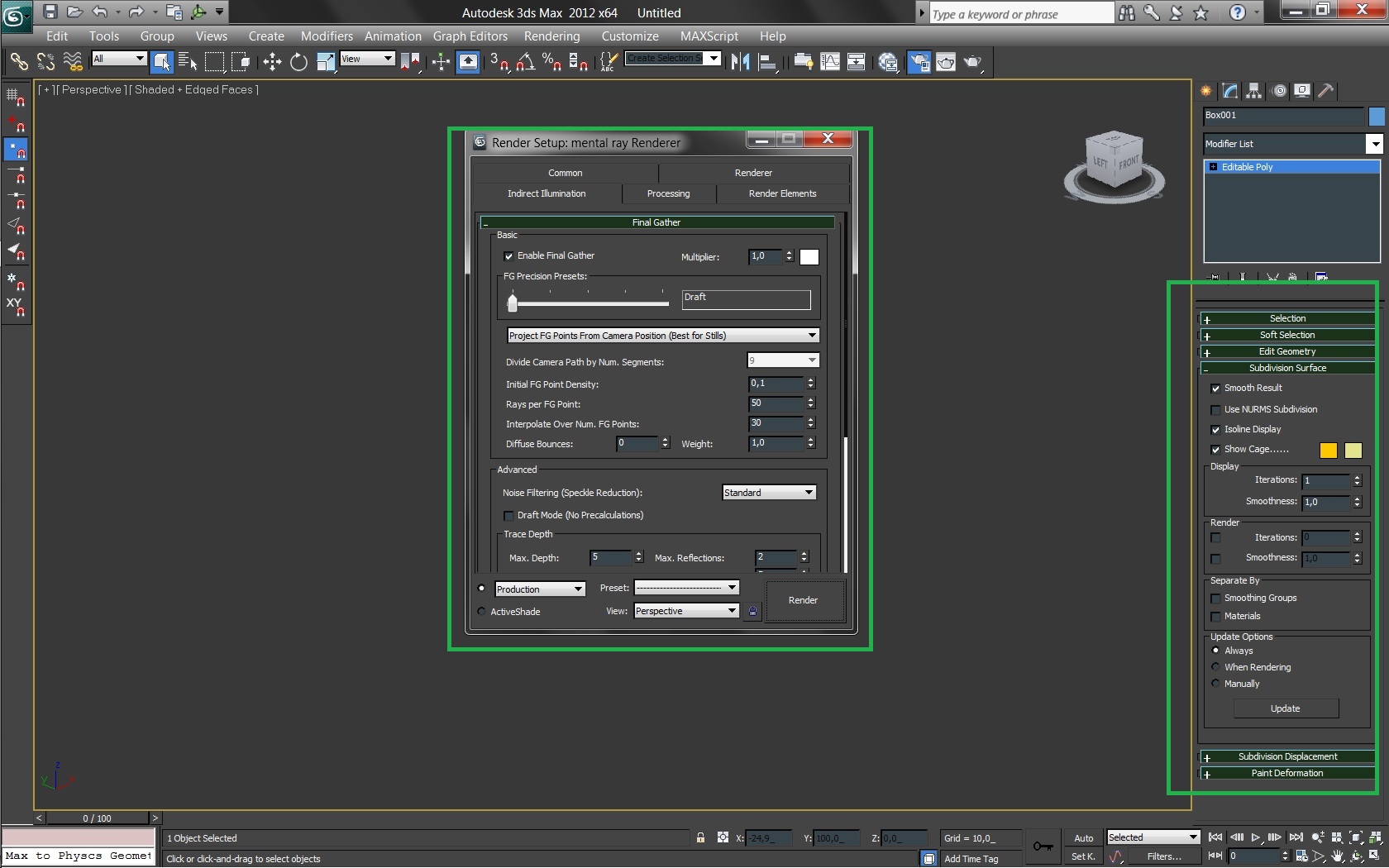Click the Bind to Space Warp icon
The width and height of the screenshot is (1389, 868).
73,61
